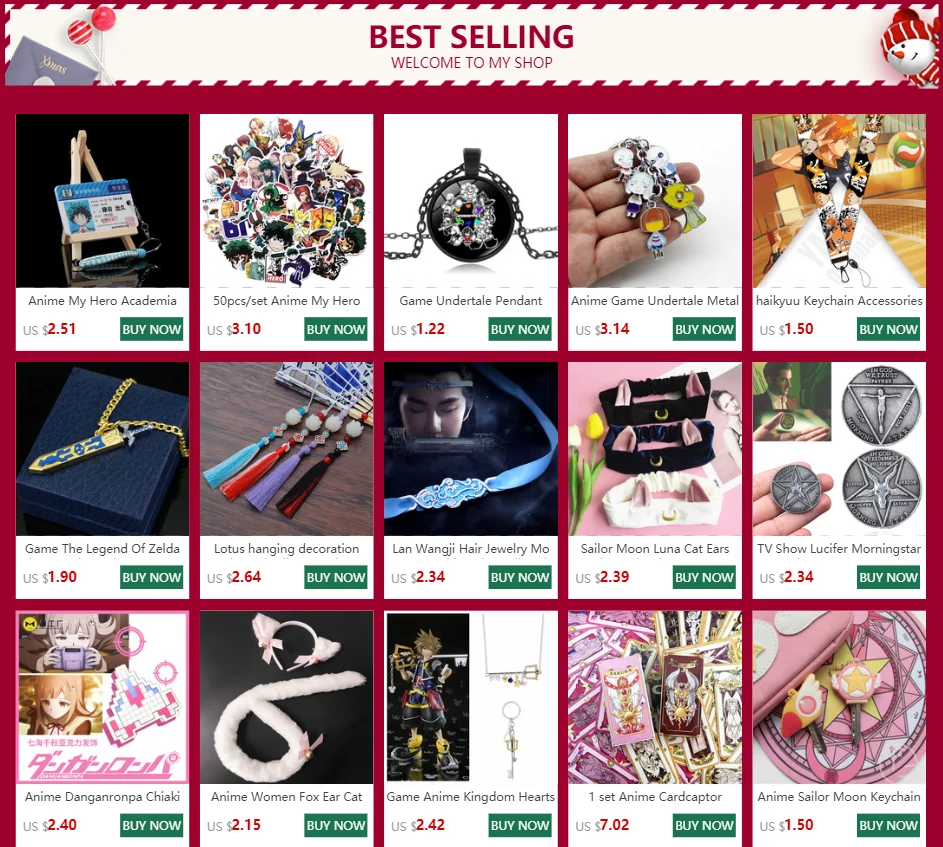The width and height of the screenshot is (943, 847).
Task: Buy now the $2.15 Fox Ear Cat item
Action: click(x=336, y=825)
